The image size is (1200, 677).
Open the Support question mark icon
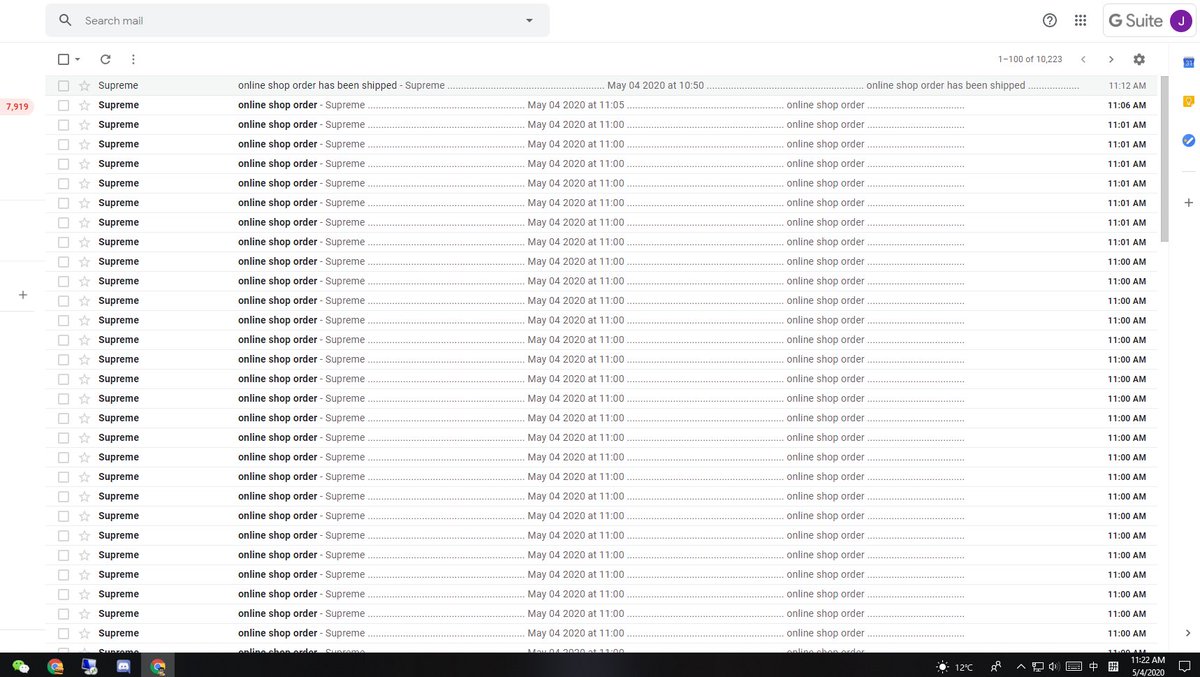tap(1050, 20)
